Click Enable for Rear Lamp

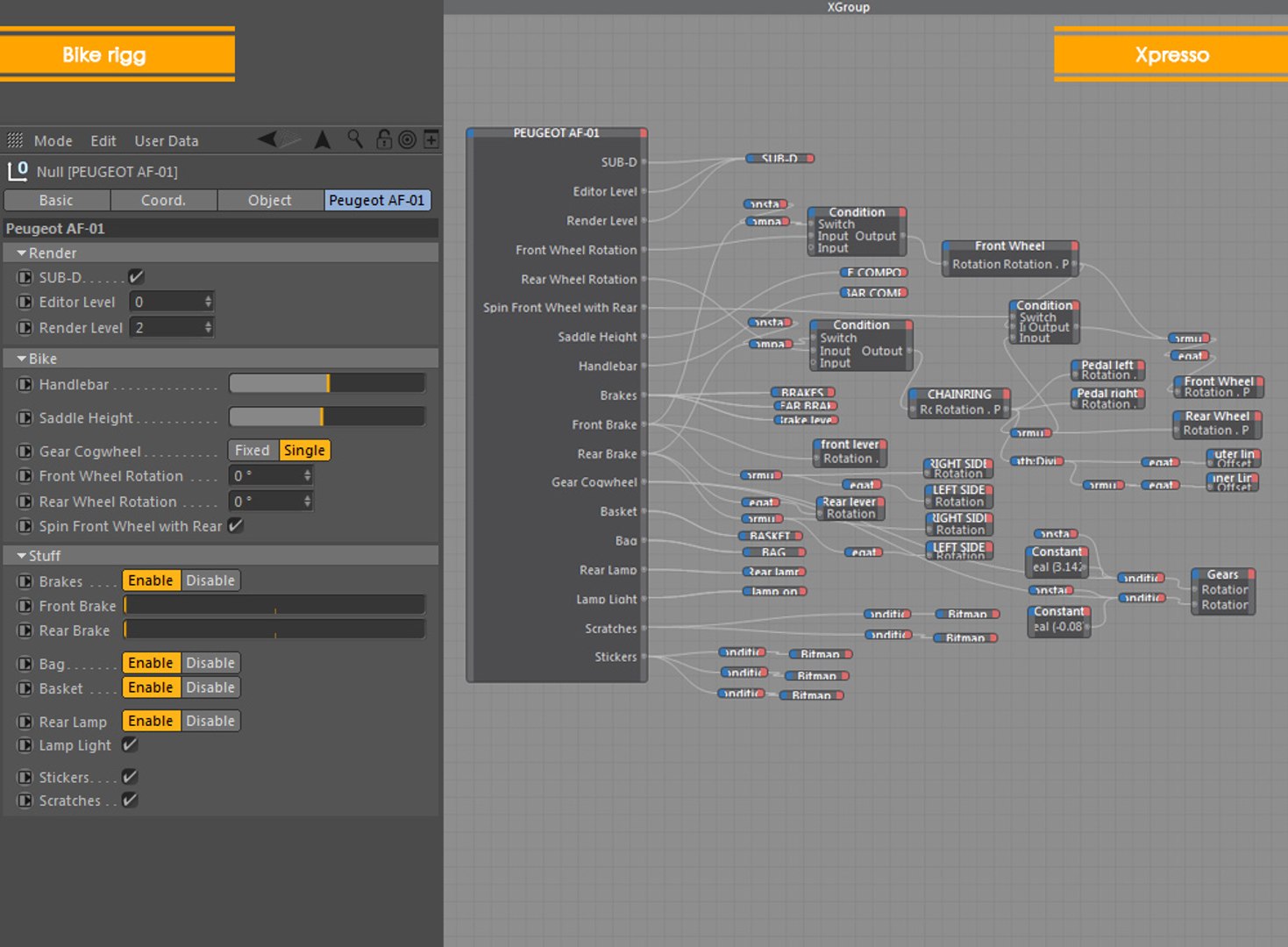click(151, 721)
